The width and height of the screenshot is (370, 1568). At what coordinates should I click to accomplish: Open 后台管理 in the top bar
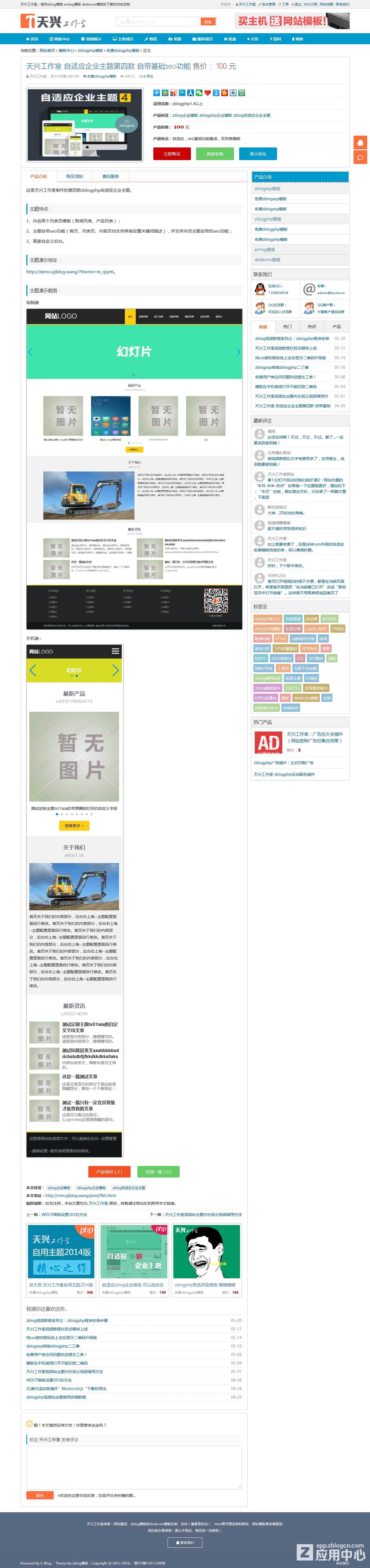[268, 4]
